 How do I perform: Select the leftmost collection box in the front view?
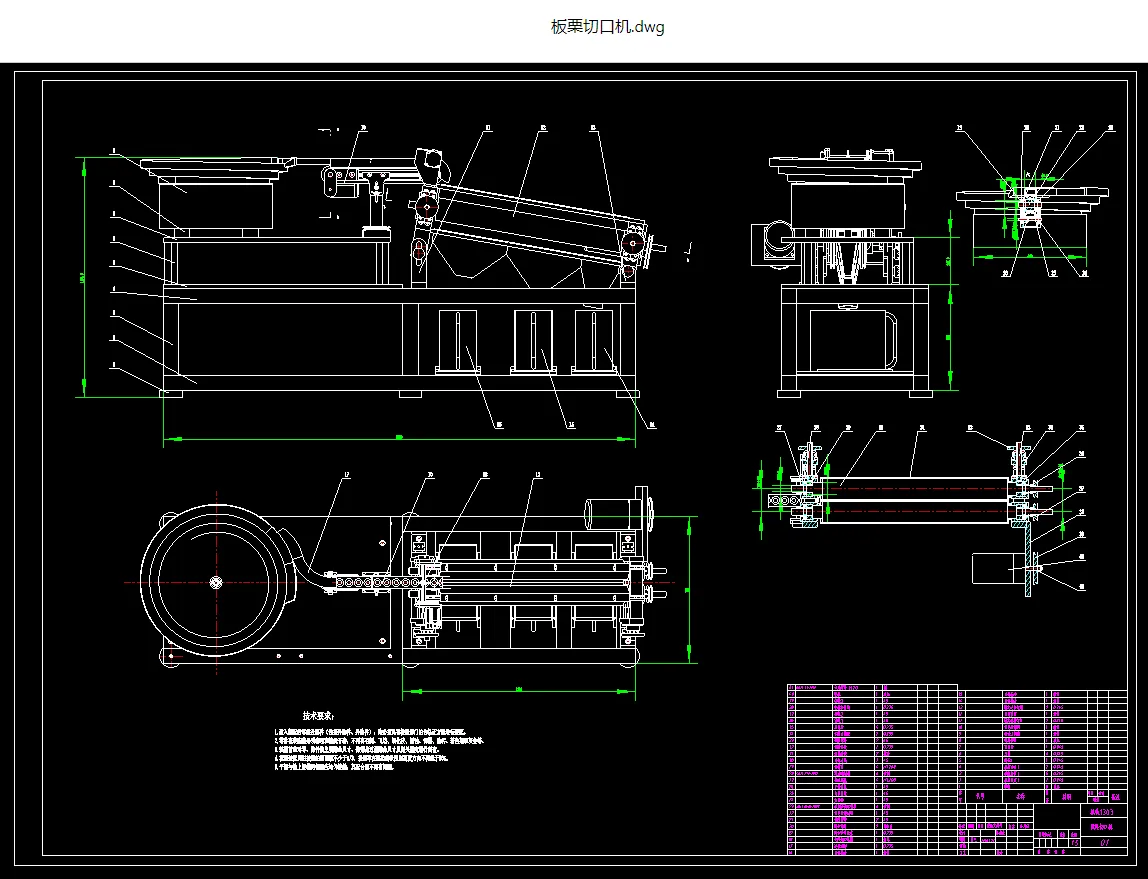click(458, 341)
